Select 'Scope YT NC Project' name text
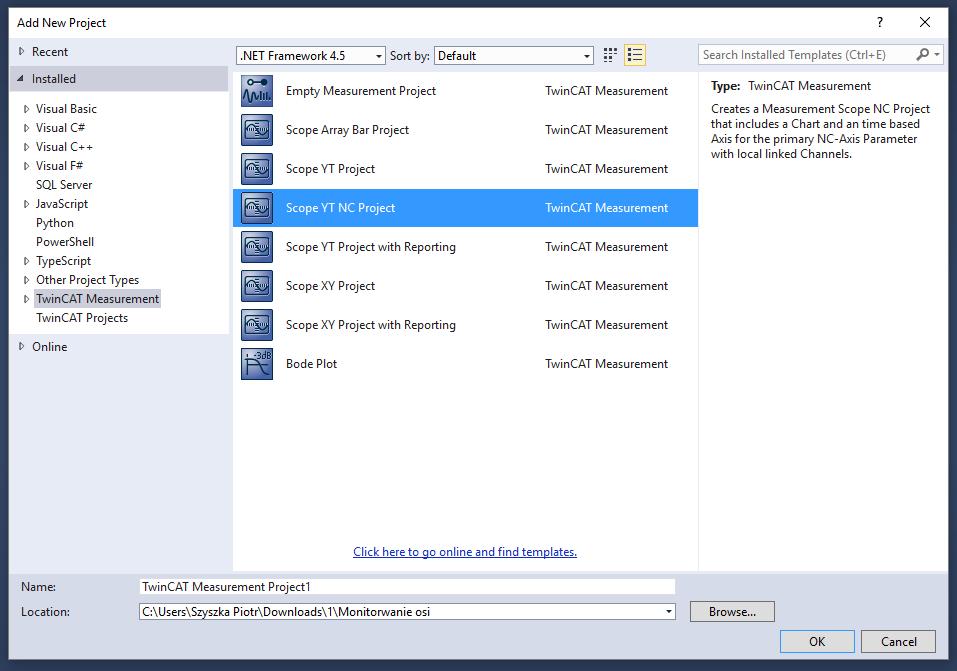 (341, 208)
